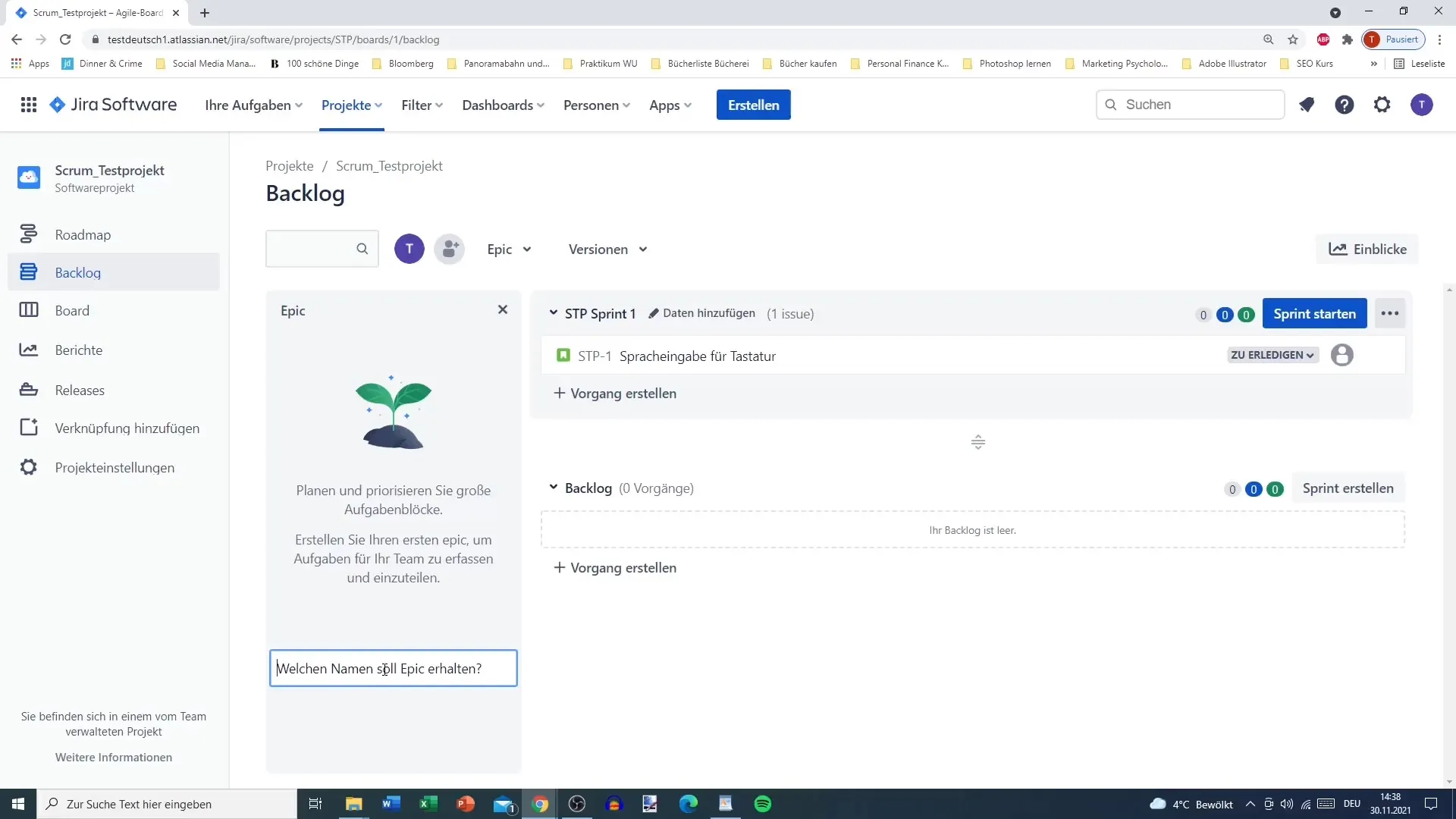
Task: Collapse the Backlog section
Action: 554,487
